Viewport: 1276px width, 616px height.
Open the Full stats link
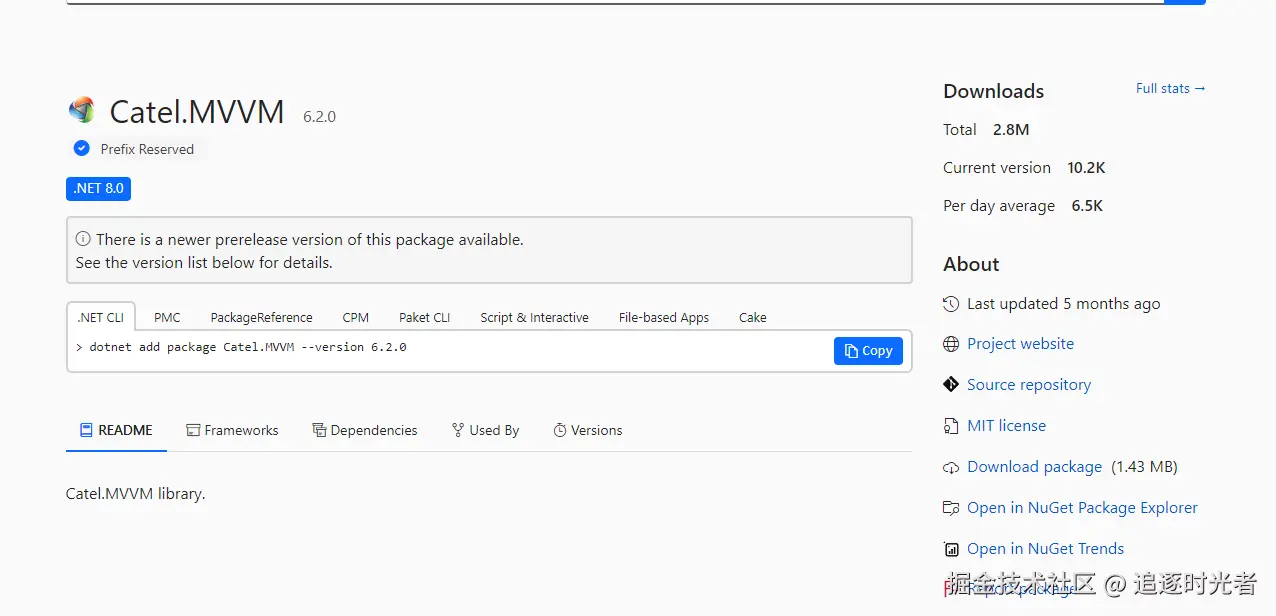[1170, 88]
